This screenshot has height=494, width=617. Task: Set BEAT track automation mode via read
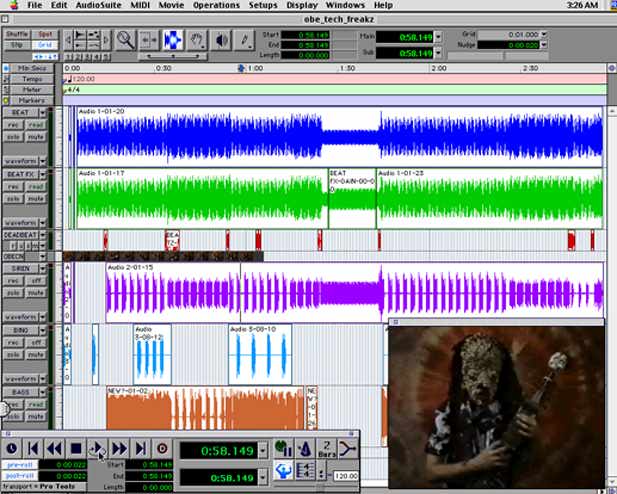pos(36,125)
